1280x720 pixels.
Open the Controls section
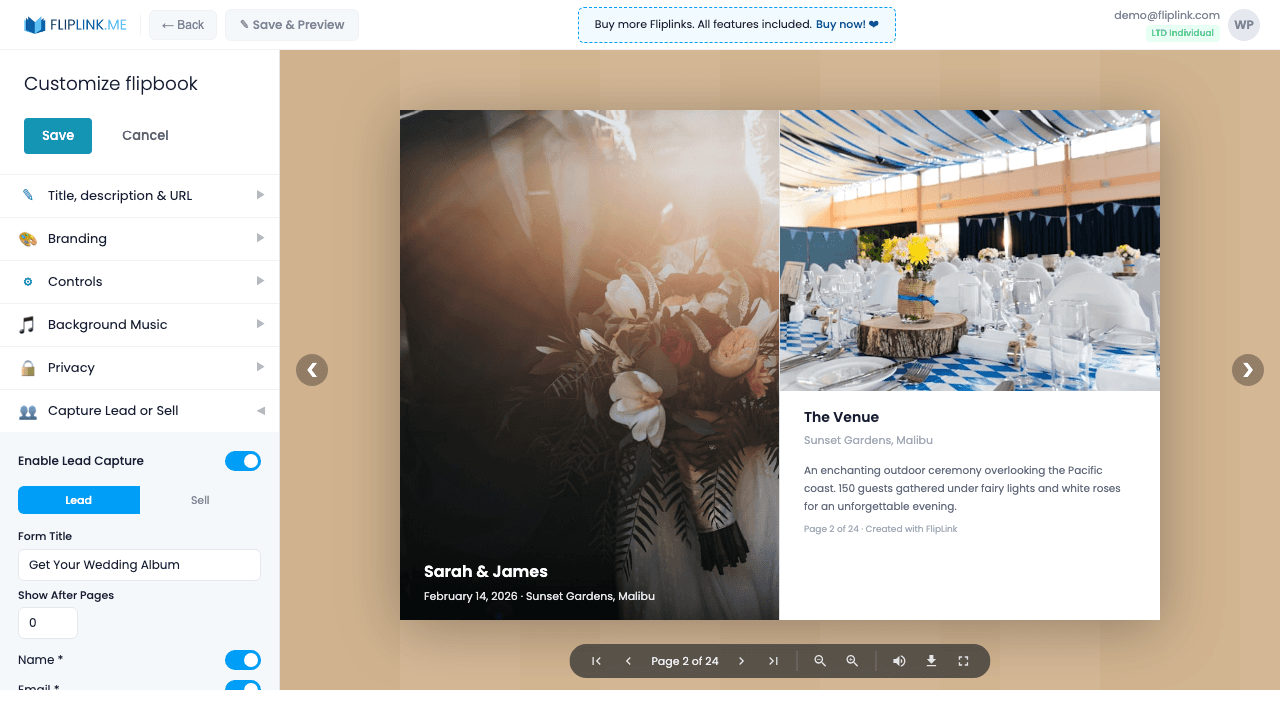coord(139,281)
